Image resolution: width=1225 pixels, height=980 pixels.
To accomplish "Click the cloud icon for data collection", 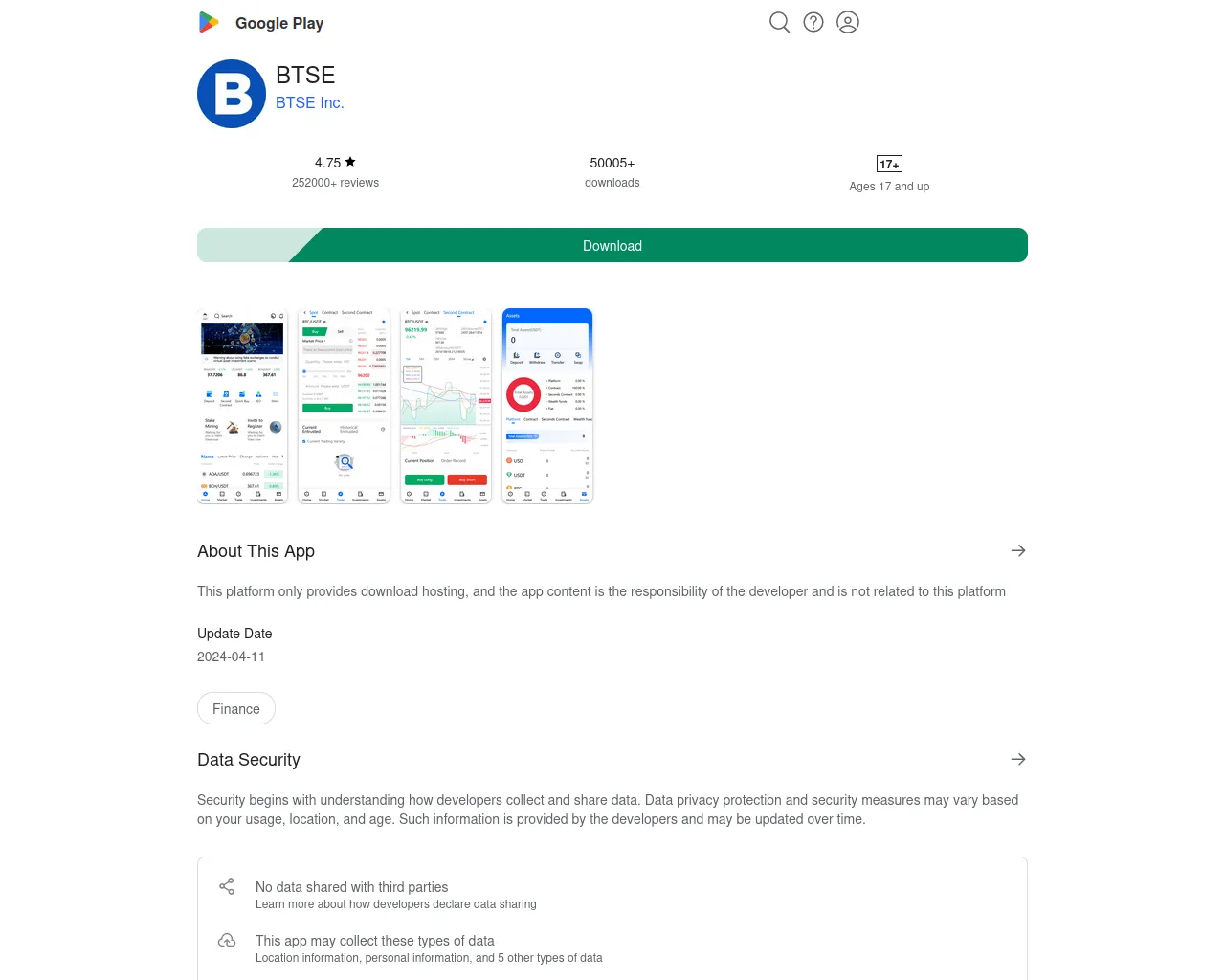I will tap(227, 940).
